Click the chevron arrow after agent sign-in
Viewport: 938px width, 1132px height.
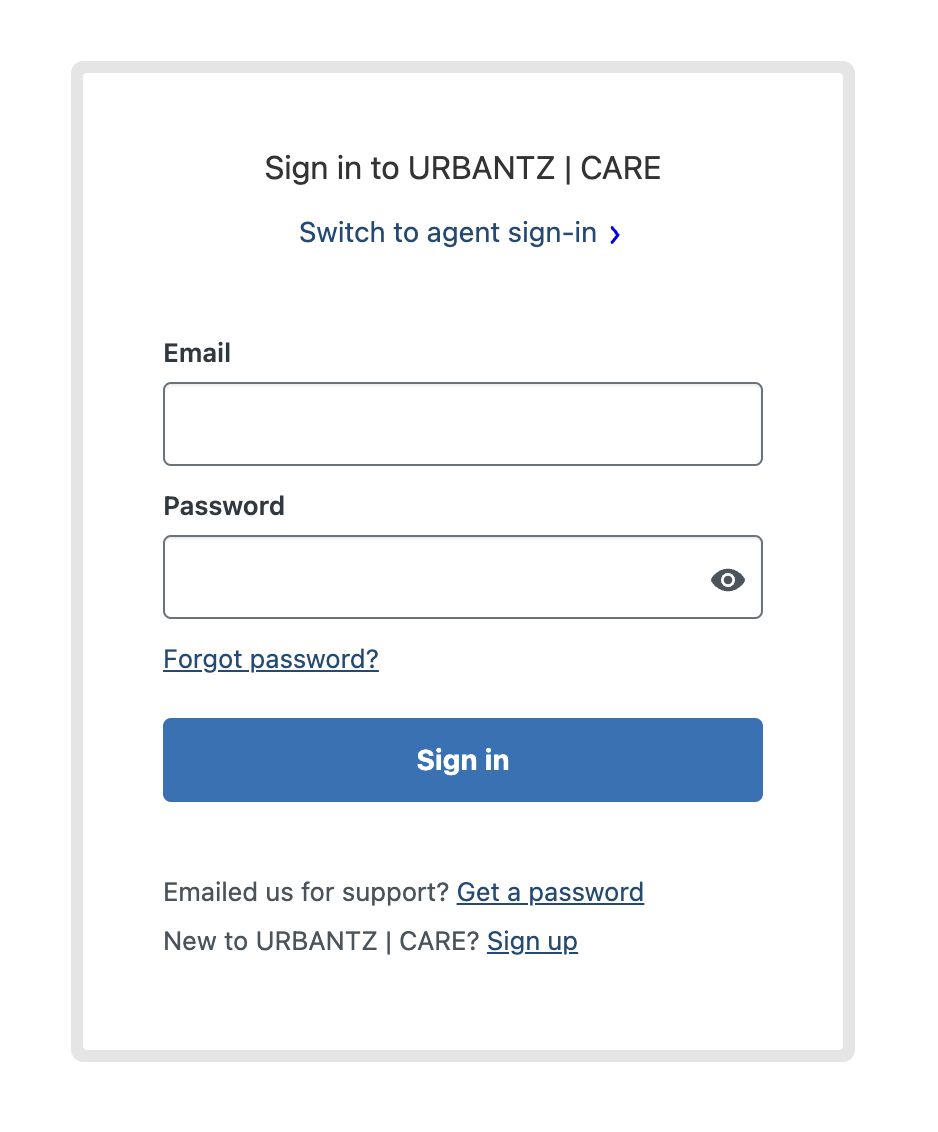[x=615, y=235]
